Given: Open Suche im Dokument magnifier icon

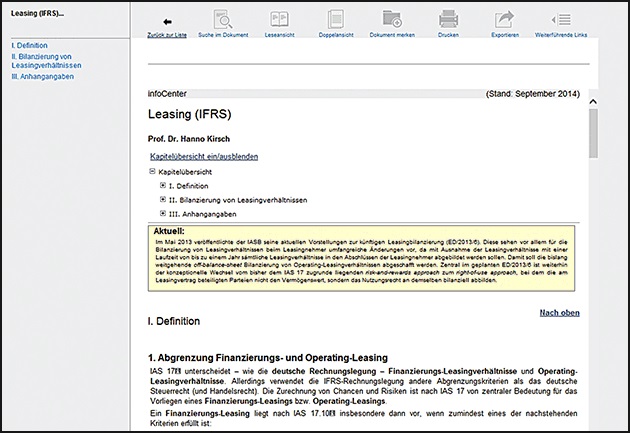Looking at the screenshot, I should click(x=224, y=20).
